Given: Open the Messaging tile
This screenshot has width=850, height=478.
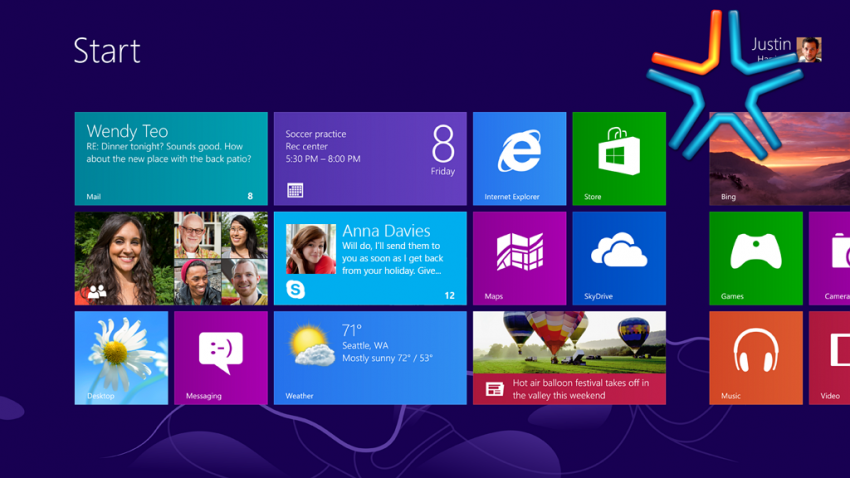Looking at the screenshot, I should [221, 358].
